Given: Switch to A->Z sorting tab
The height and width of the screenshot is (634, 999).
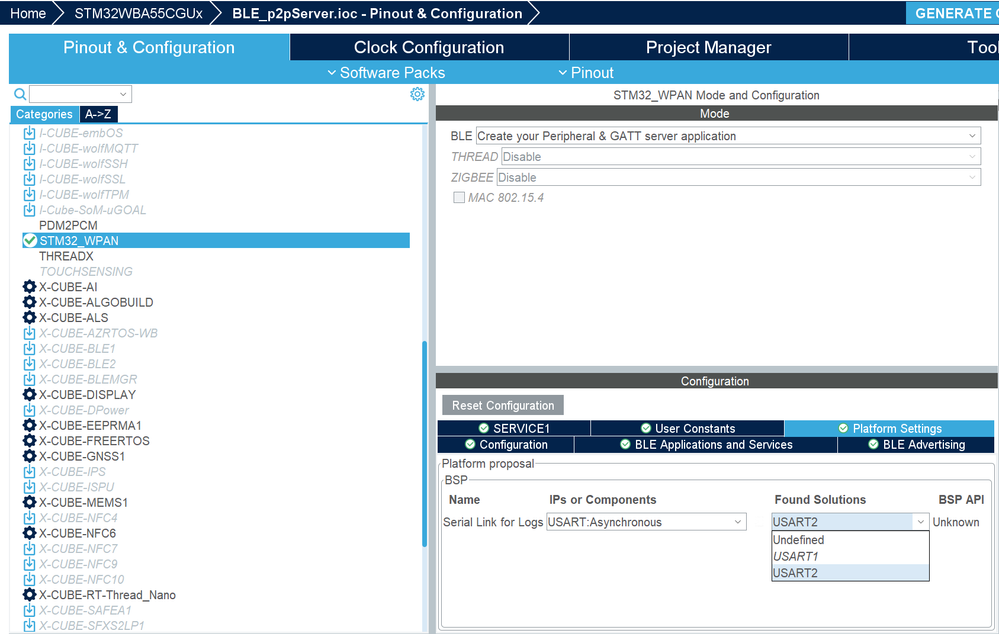Looking at the screenshot, I should coord(98,114).
